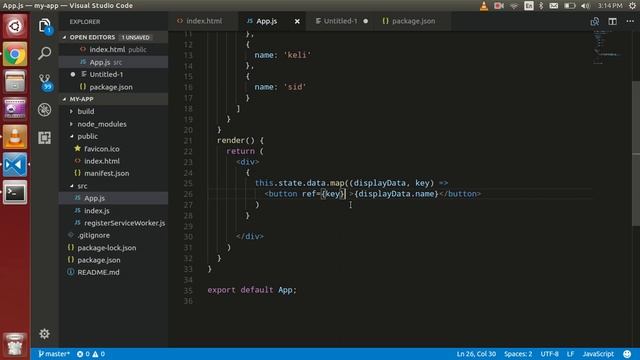The image size is (640, 360).
Task: Click the unsaved dot on the Untitled-1 tab
Action: point(366,21)
